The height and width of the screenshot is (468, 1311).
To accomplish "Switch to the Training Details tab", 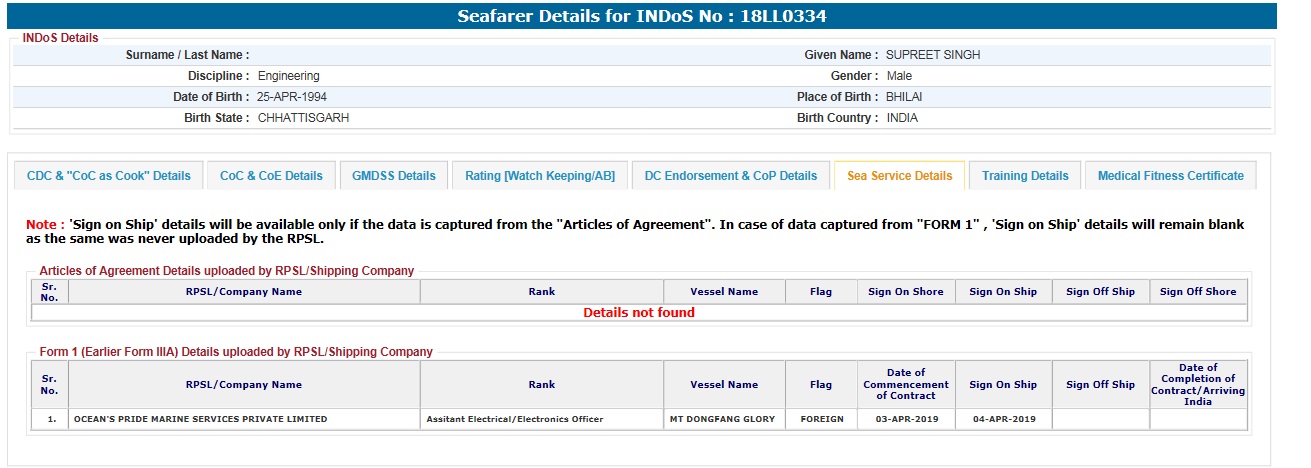I will 1025,176.
